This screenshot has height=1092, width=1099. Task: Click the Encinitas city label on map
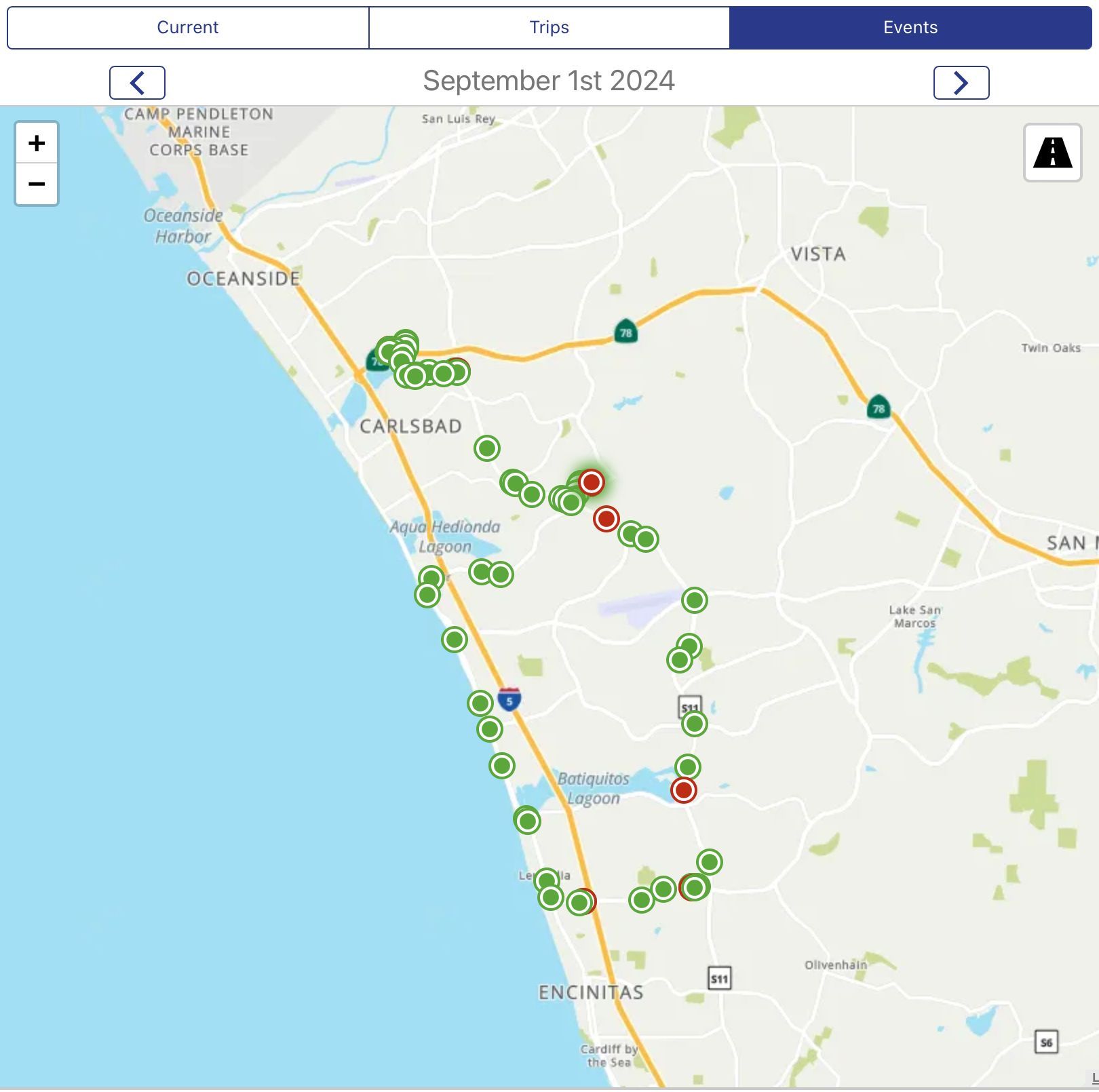590,992
